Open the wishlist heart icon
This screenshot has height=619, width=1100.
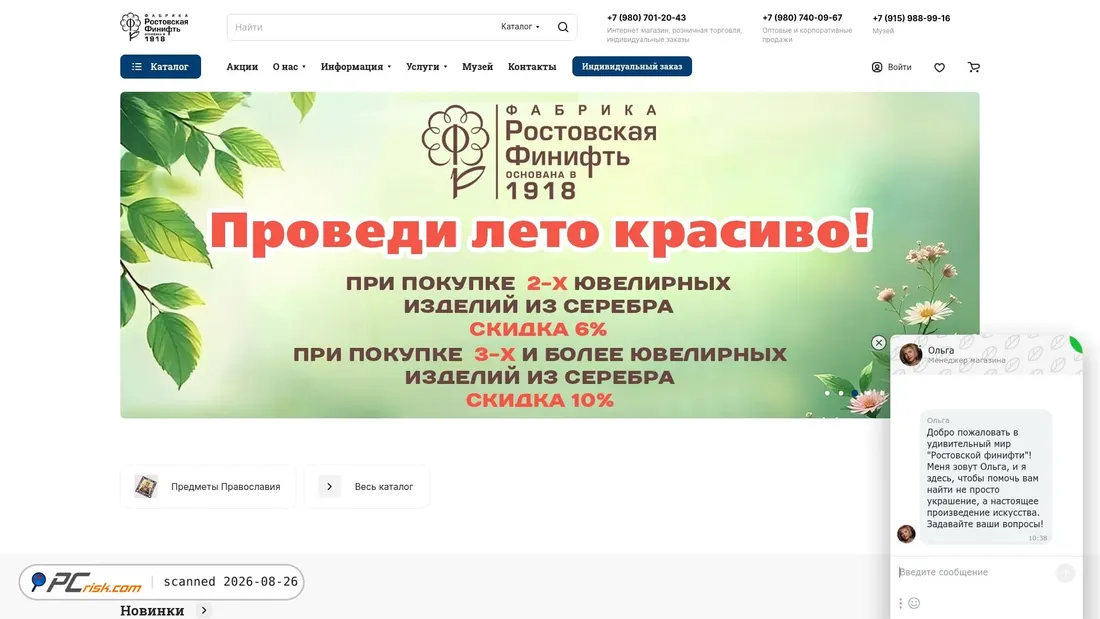point(939,67)
